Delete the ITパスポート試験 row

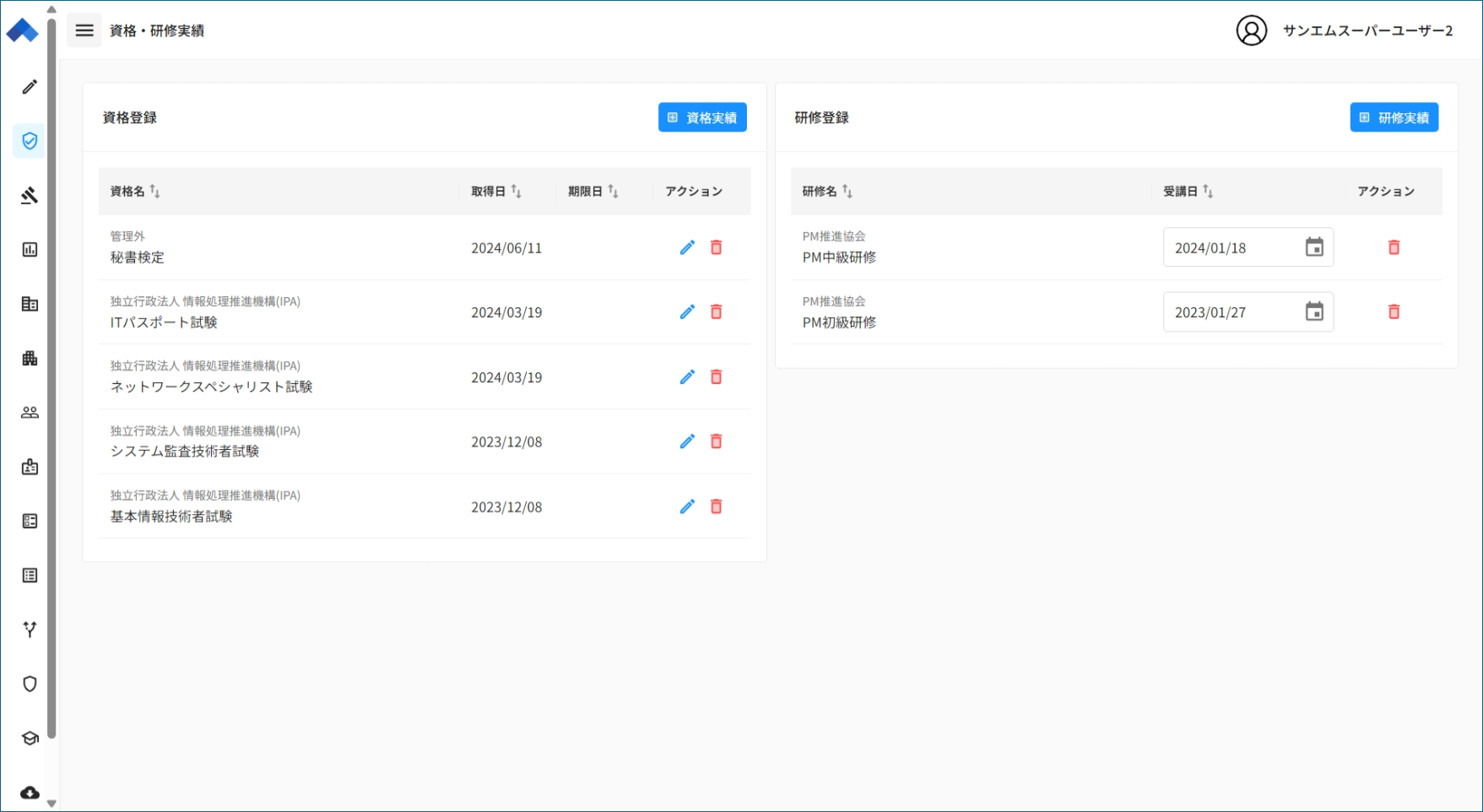(717, 312)
